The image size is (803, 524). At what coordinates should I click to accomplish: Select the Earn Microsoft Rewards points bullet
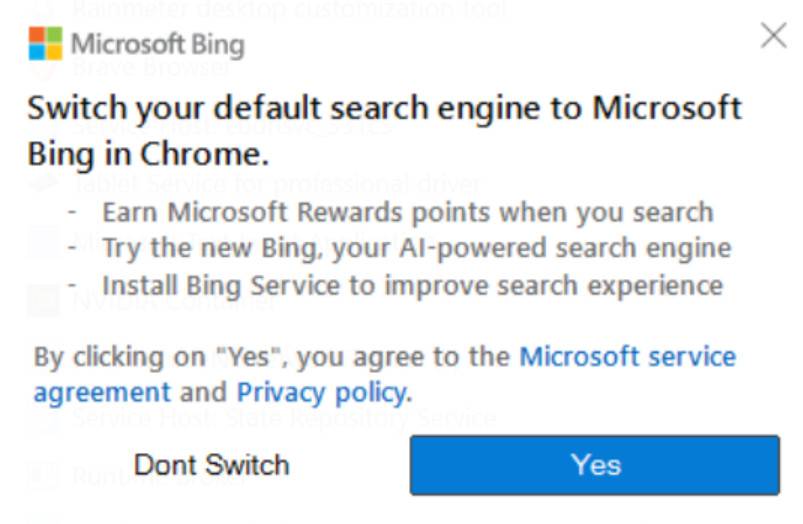coord(407,212)
